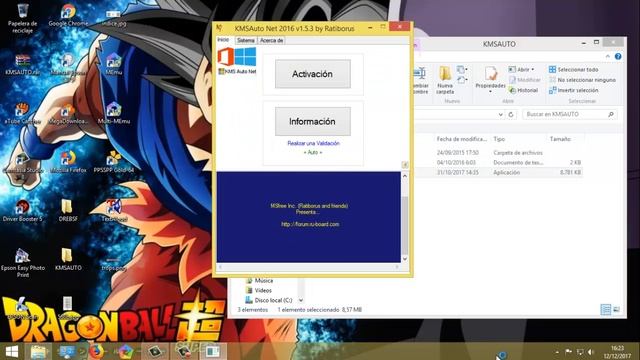Open the Epson Easy Photo Print shortcut

point(23,263)
